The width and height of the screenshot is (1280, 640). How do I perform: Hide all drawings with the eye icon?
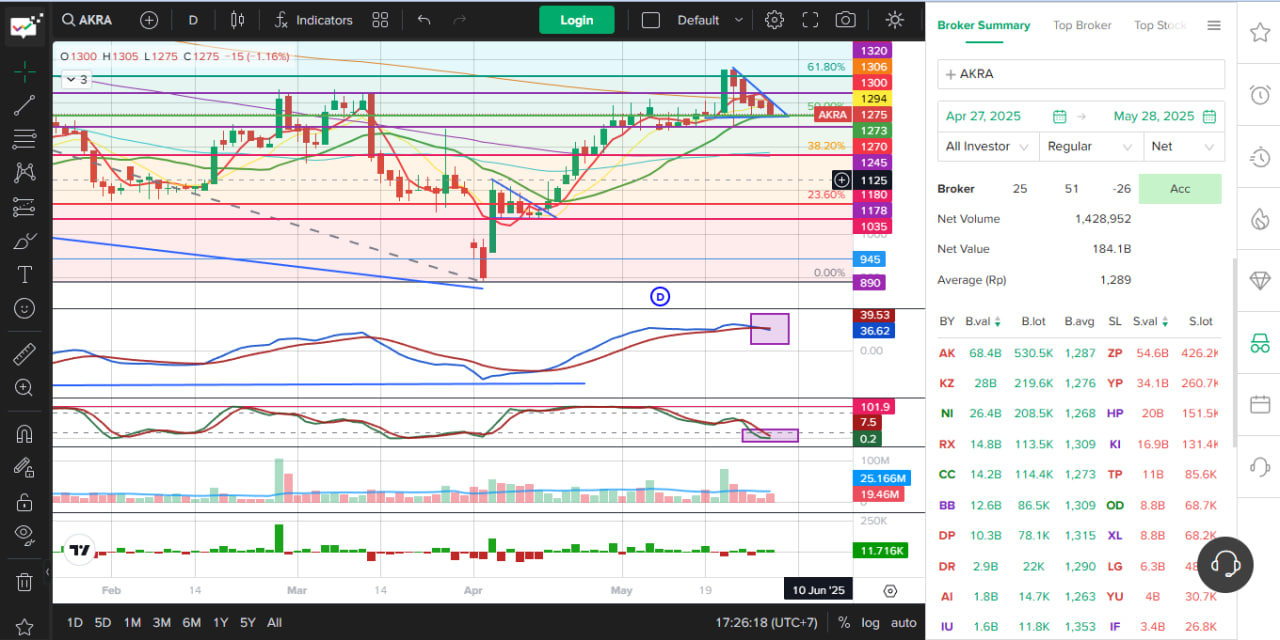(x=25, y=534)
